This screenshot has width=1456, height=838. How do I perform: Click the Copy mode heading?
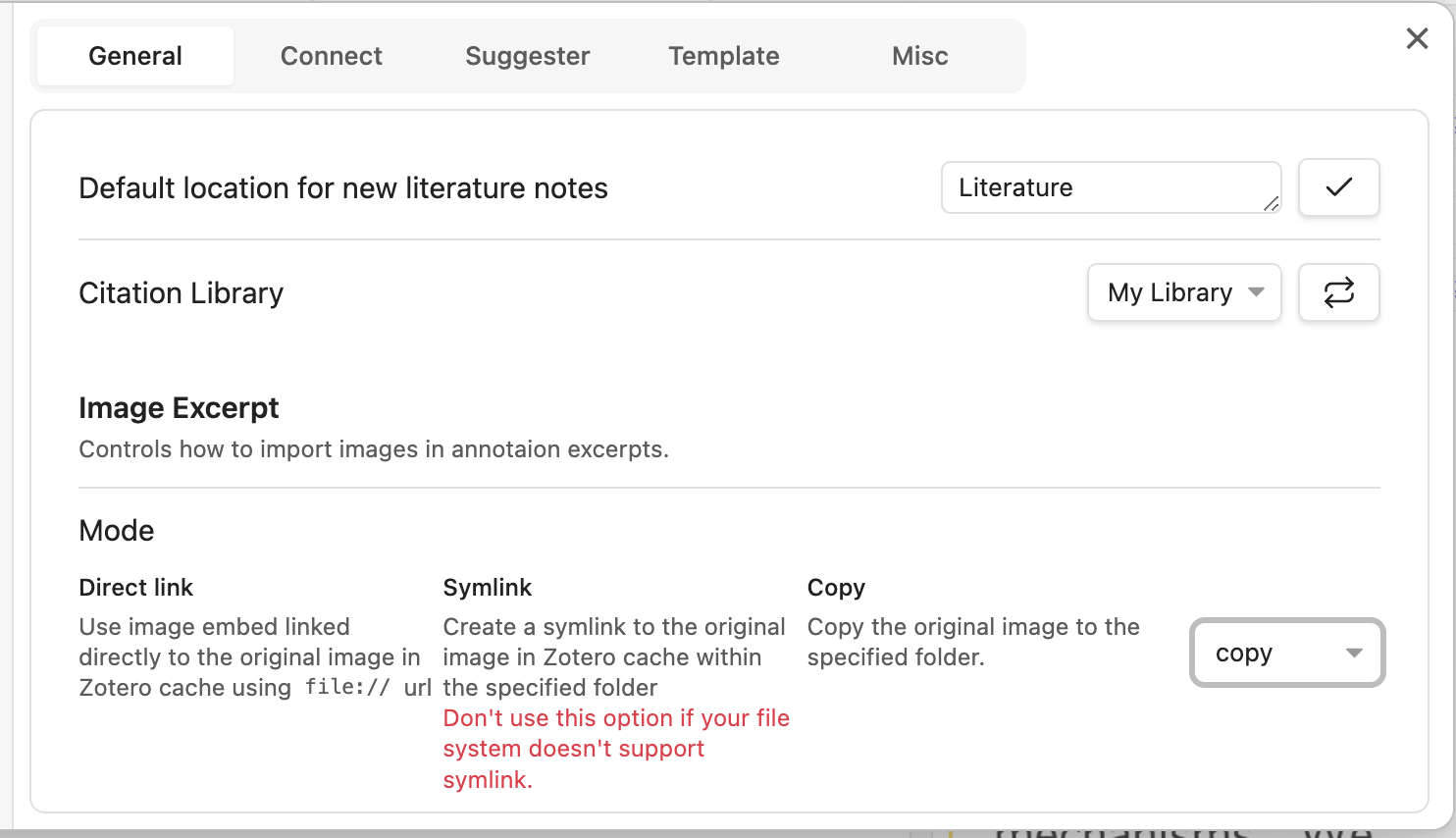tap(836, 587)
